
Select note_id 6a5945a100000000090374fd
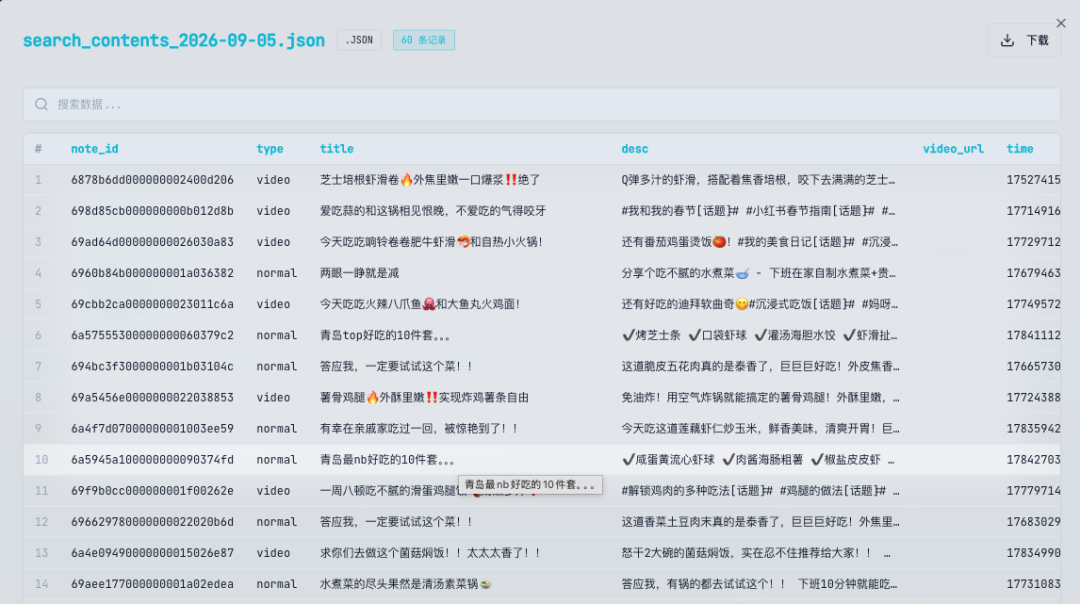click(152, 459)
